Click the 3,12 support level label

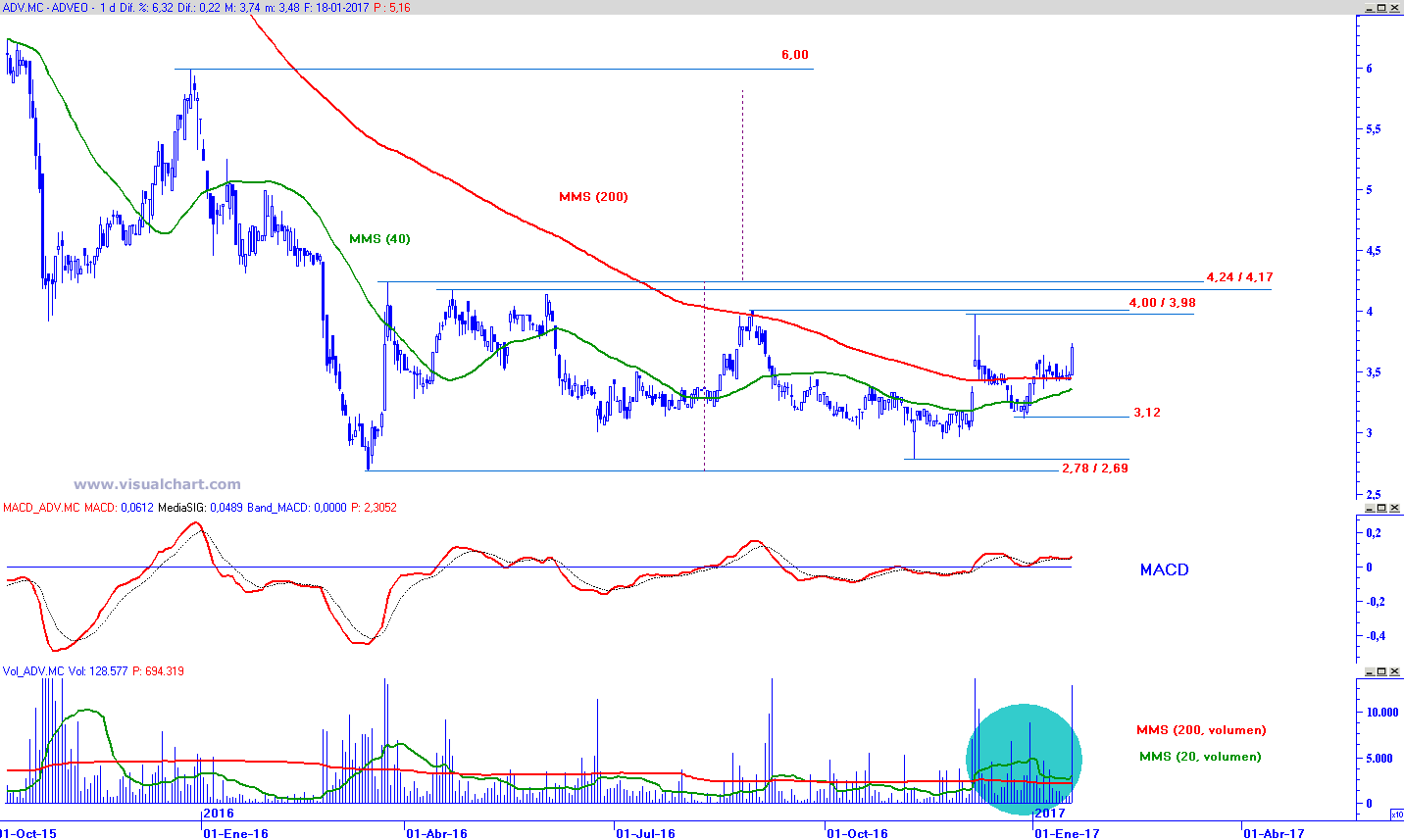click(x=1147, y=413)
